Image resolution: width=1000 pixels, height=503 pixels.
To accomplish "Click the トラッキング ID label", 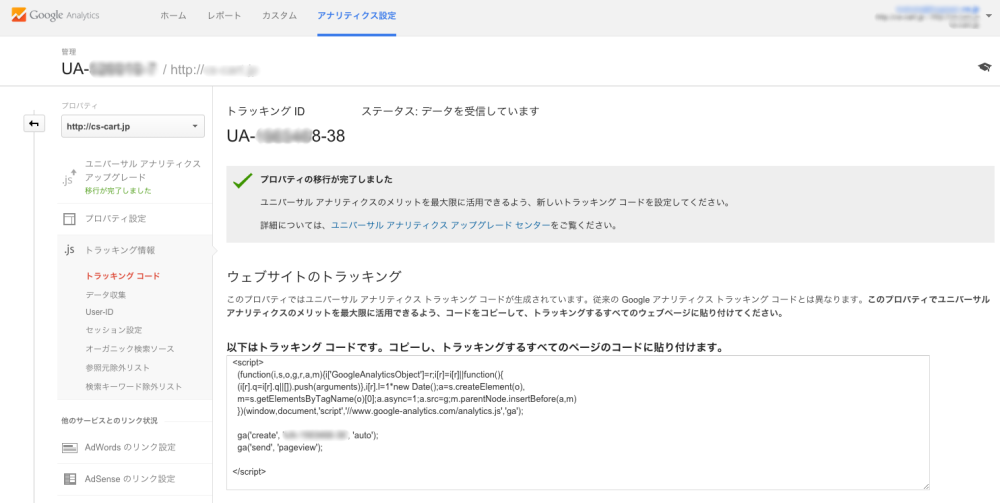I will pyautogui.click(x=266, y=112).
